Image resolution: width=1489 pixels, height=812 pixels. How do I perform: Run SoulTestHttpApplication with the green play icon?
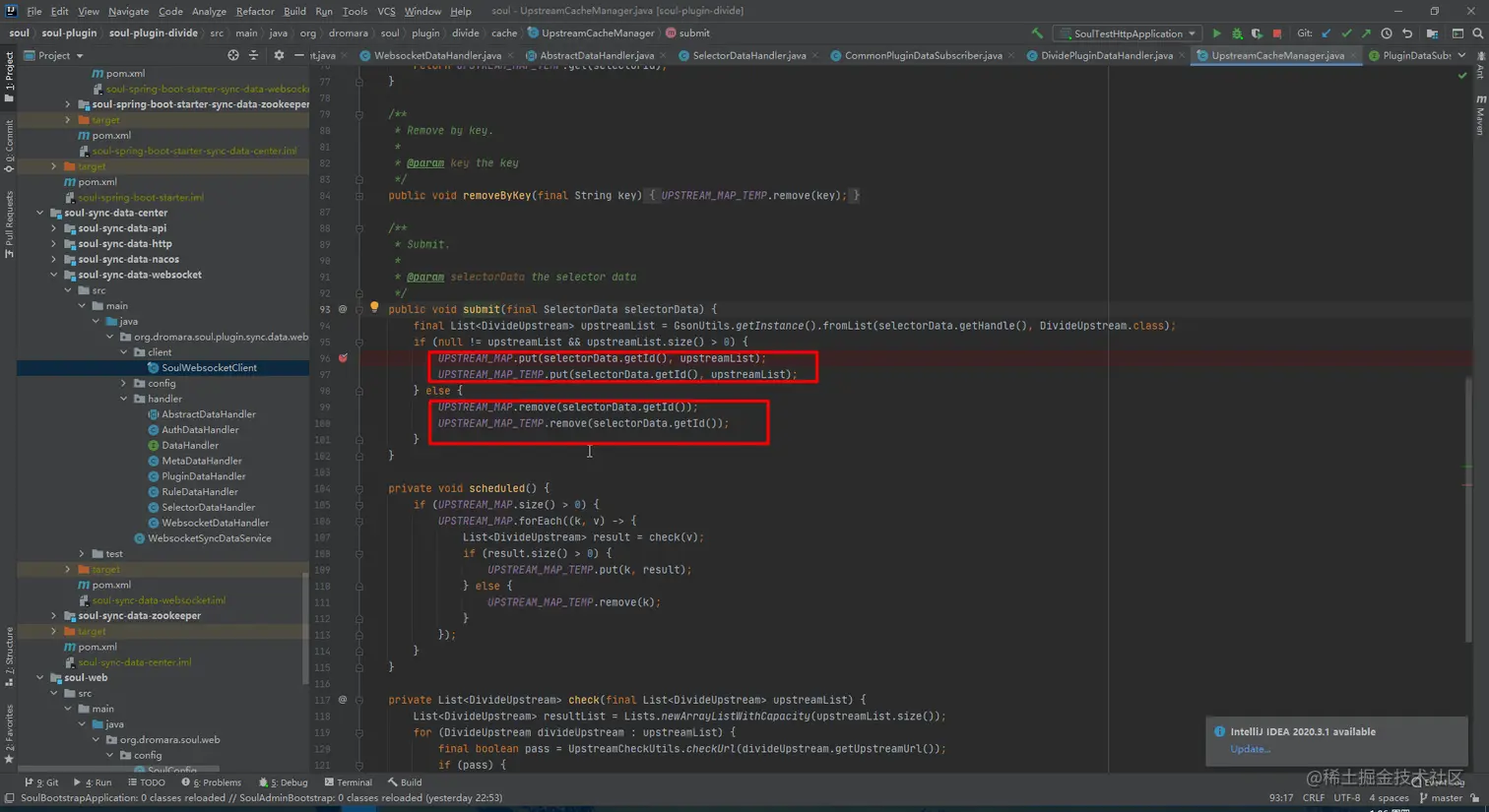coord(1217,33)
